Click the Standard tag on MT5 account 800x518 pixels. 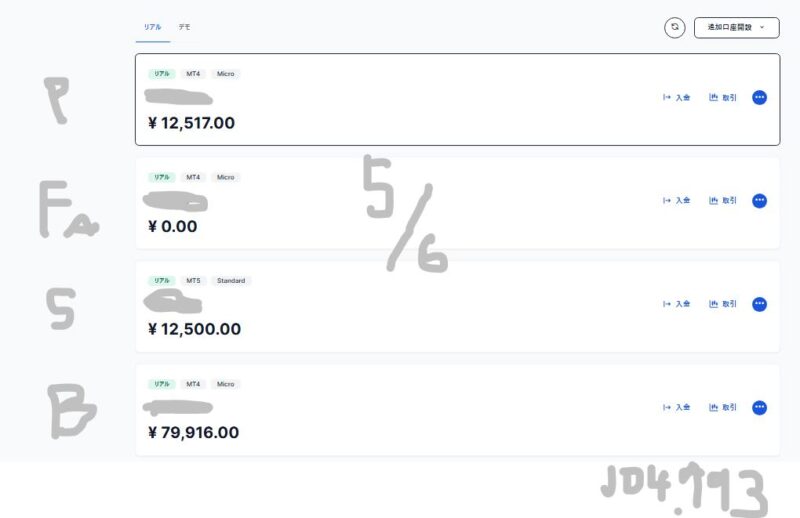point(231,281)
